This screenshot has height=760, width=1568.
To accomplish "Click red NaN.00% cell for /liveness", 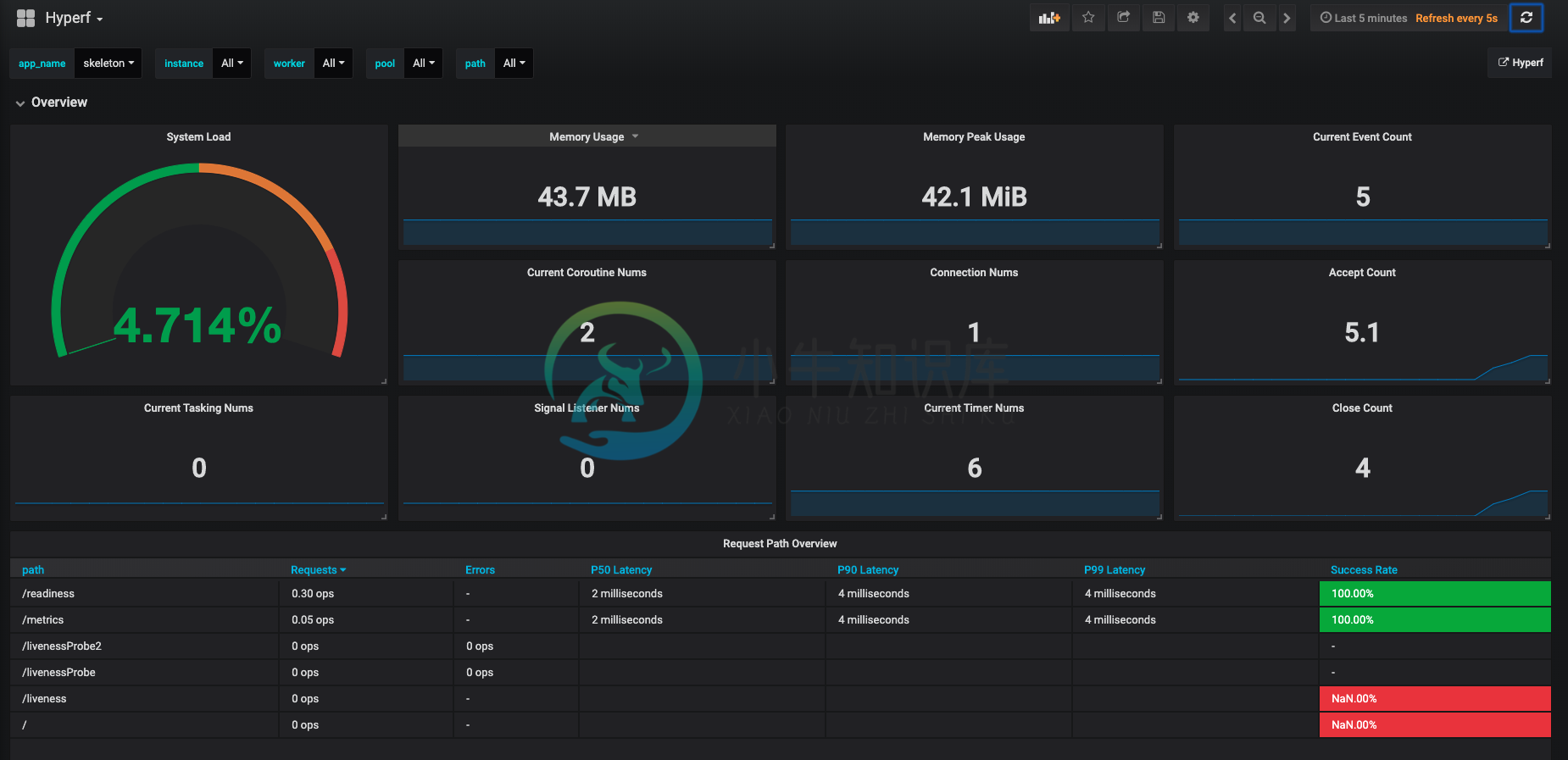I will tap(1435, 699).
